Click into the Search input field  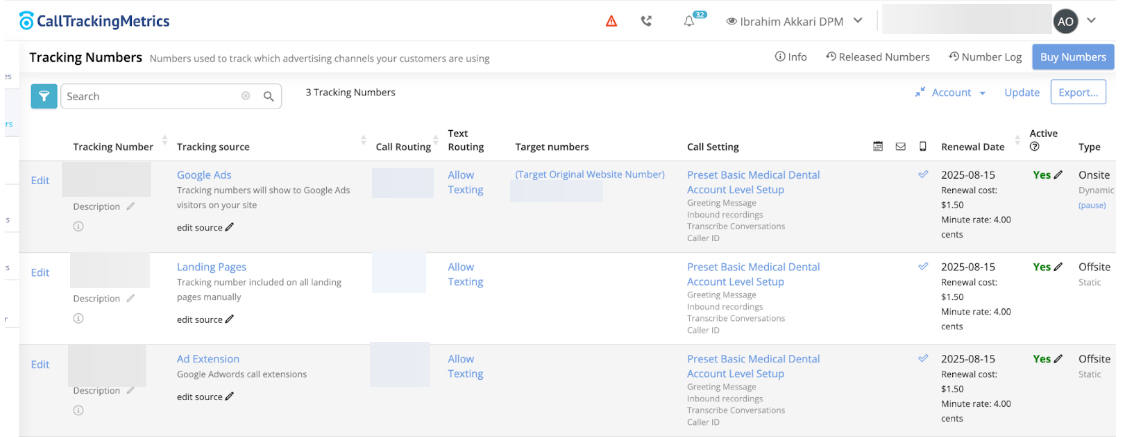tap(150, 97)
